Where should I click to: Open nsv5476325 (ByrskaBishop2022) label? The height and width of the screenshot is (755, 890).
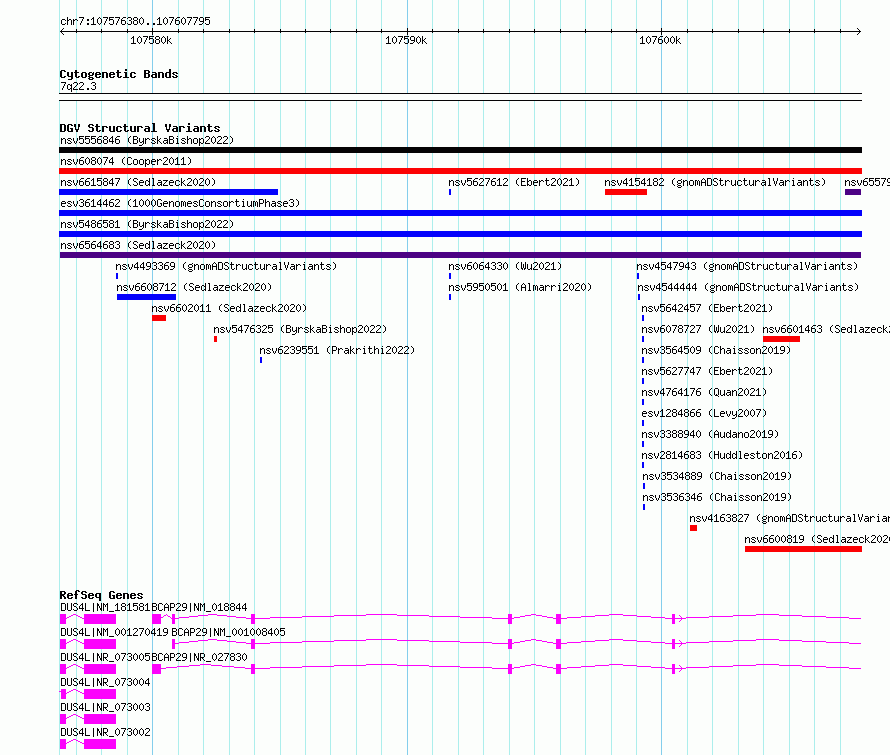(300, 329)
